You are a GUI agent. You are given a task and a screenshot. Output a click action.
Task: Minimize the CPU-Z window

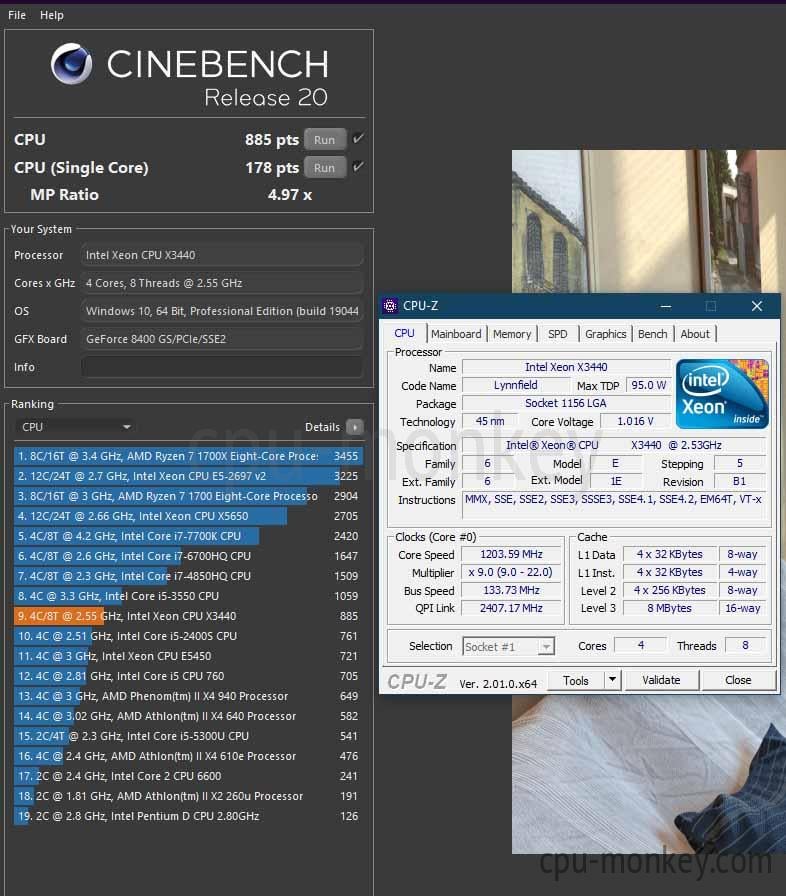click(665, 306)
